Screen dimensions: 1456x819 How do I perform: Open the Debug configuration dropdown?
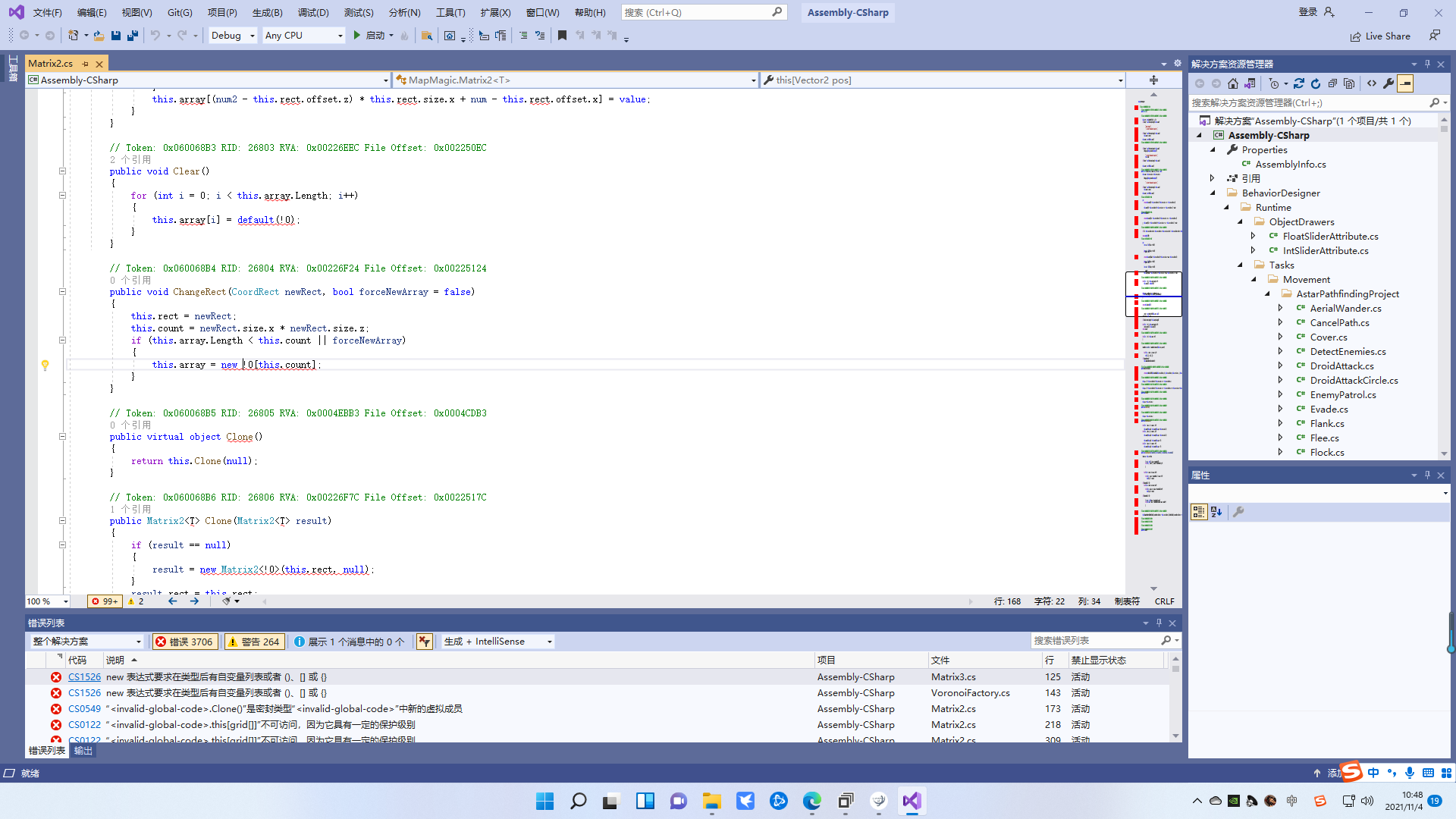233,36
